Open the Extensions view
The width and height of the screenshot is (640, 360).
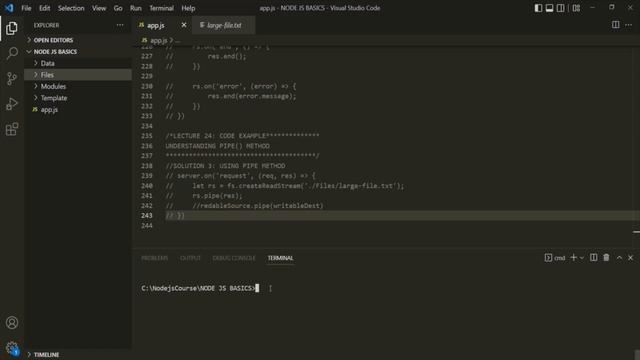coord(12,129)
